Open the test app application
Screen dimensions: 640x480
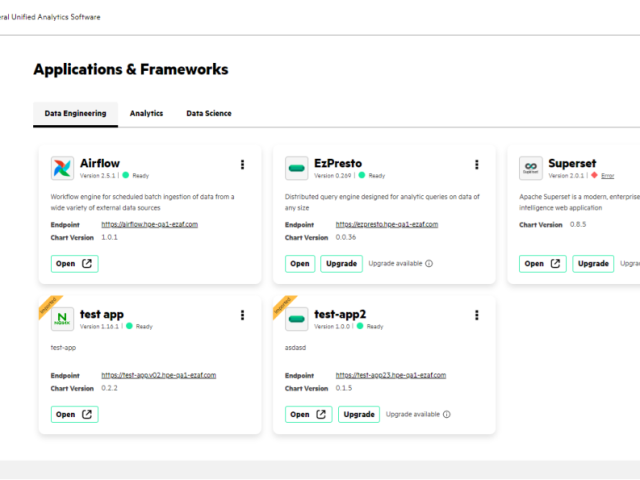74,414
